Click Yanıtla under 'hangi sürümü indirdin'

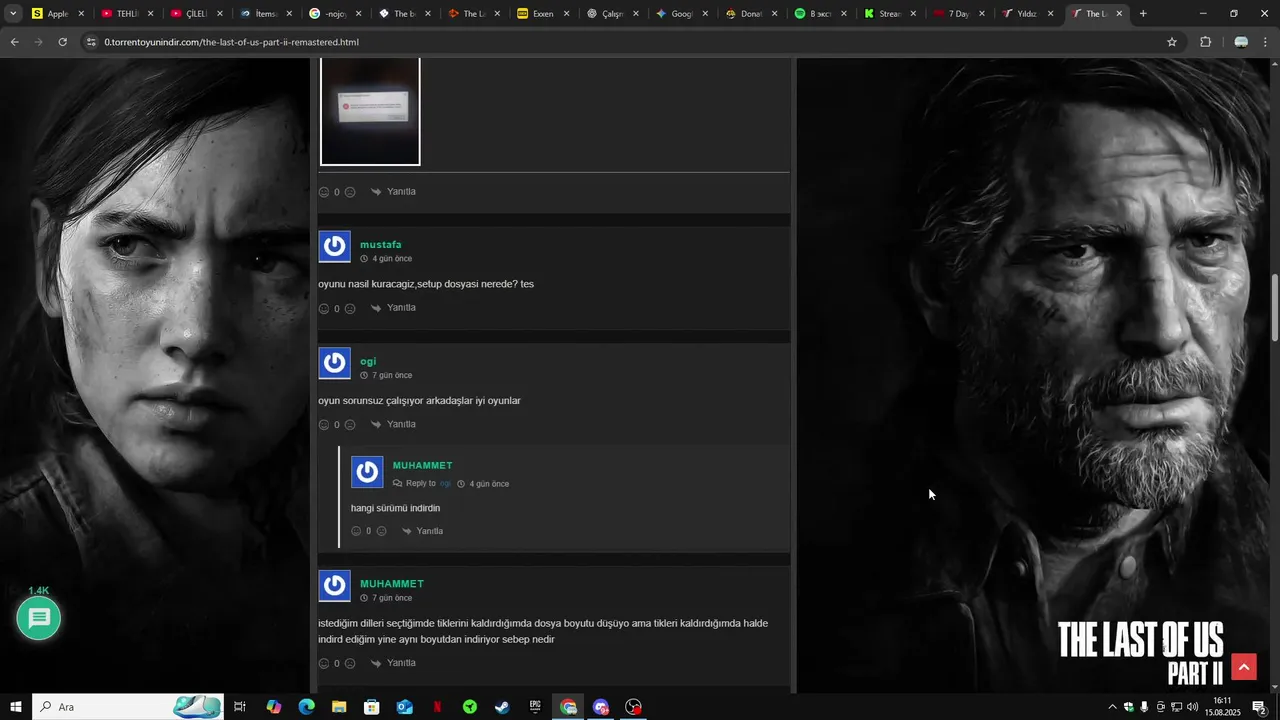(423, 531)
